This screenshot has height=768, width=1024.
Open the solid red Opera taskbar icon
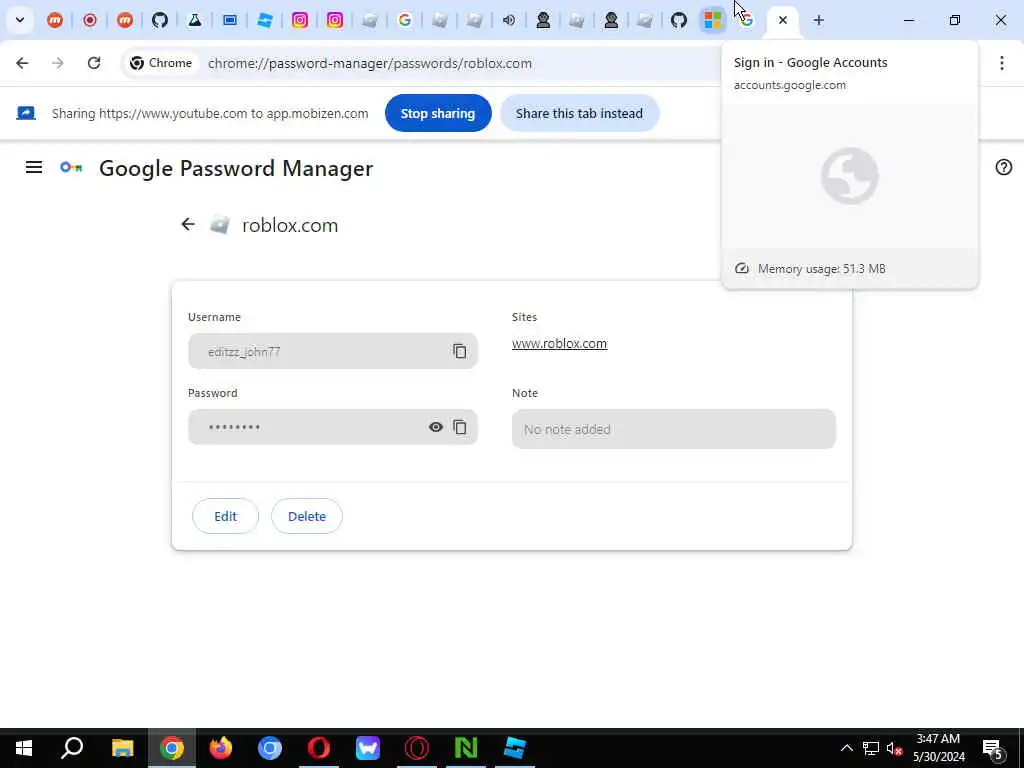pos(319,748)
